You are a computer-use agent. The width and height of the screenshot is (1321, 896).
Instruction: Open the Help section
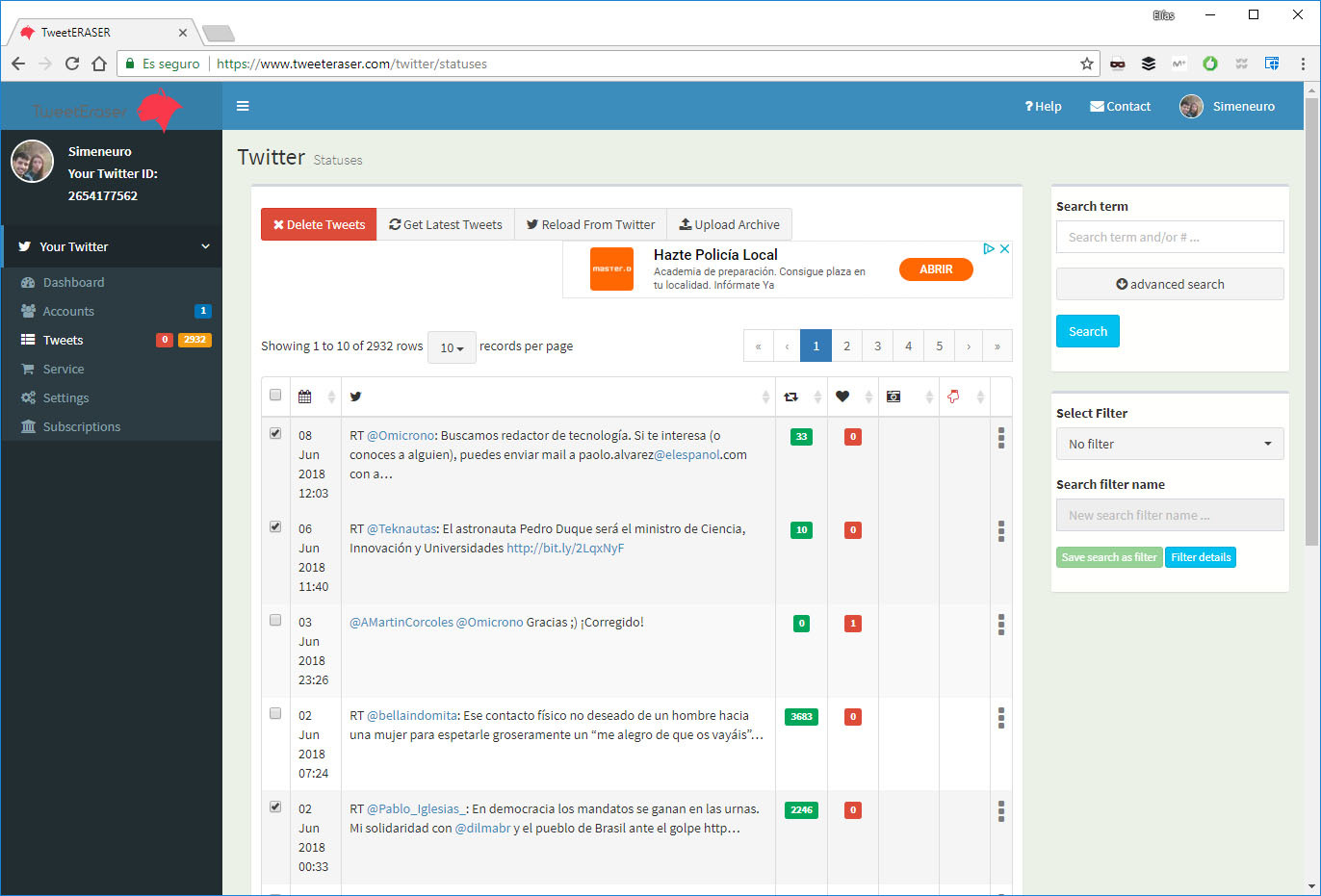coord(1043,106)
